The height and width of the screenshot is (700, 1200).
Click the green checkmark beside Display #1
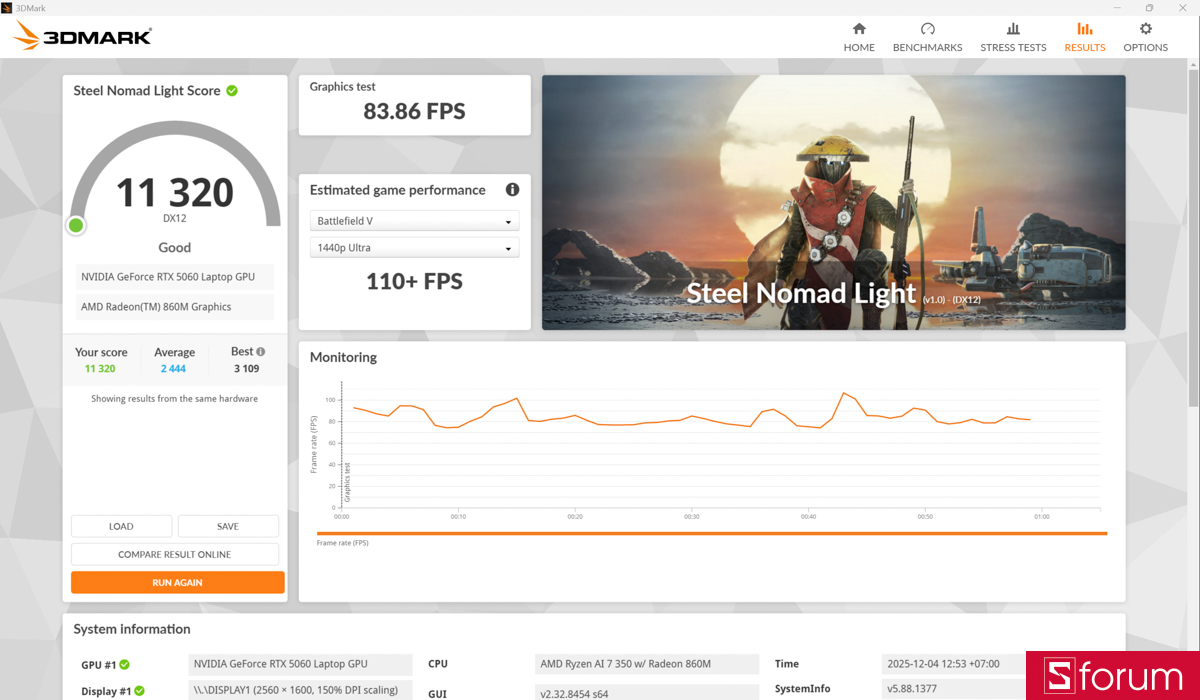coord(140,690)
